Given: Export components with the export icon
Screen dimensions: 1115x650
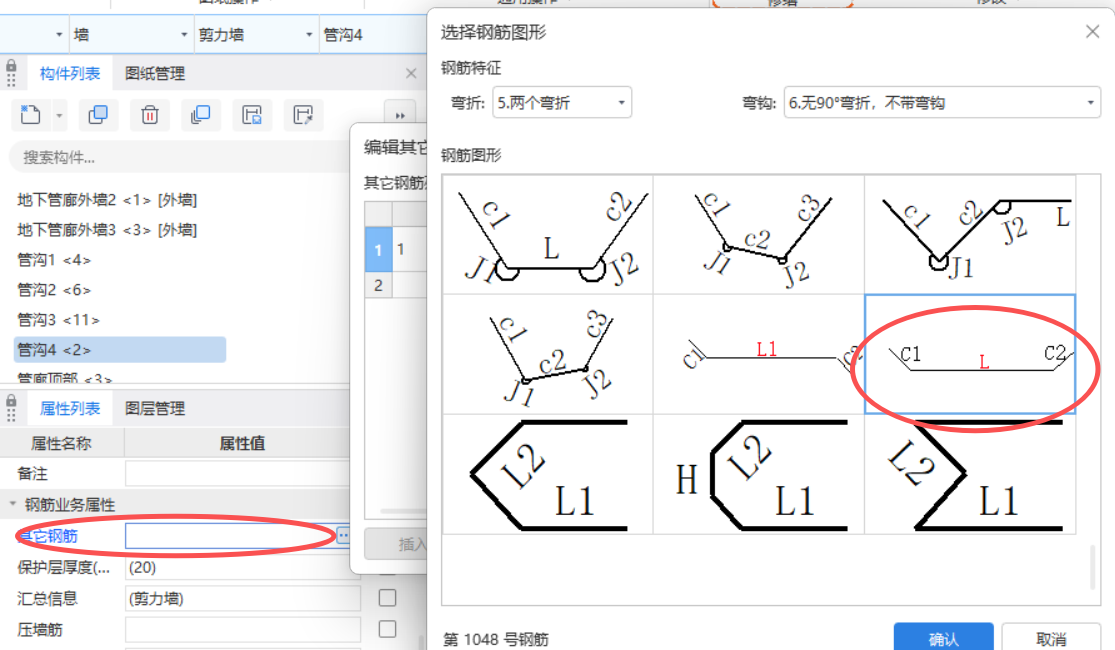Looking at the screenshot, I should pyautogui.click(x=304, y=115).
